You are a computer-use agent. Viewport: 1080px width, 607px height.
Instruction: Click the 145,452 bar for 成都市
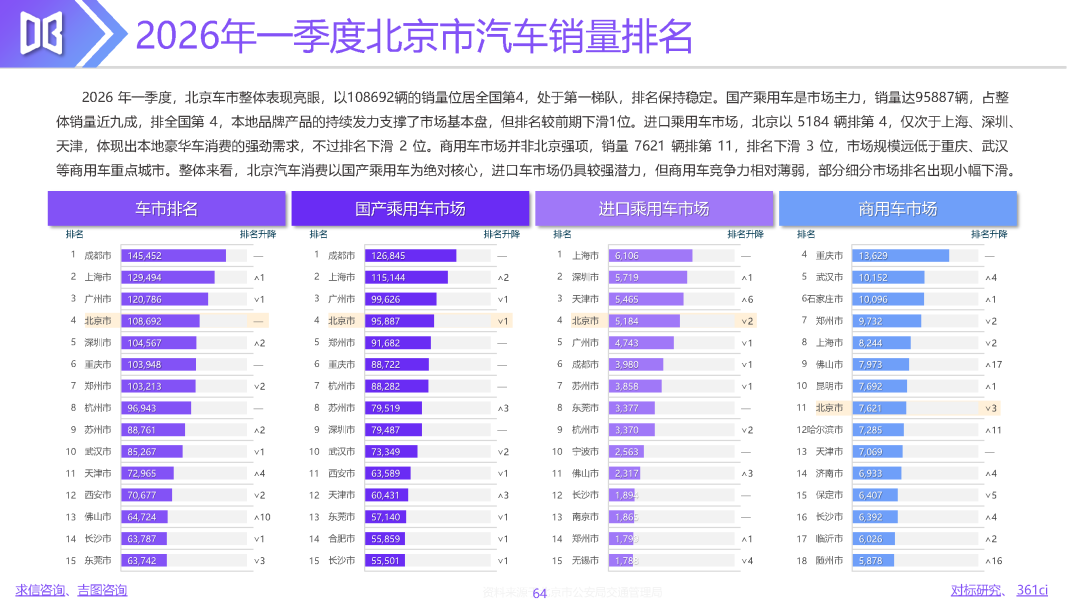(174, 256)
